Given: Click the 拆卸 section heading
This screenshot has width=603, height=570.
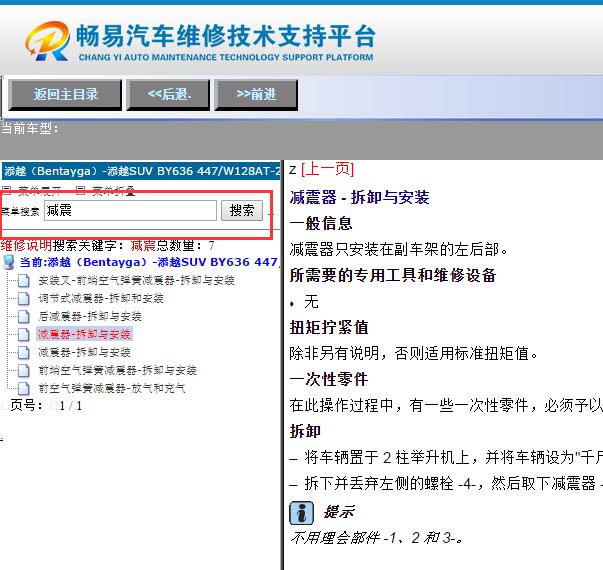Looking at the screenshot, I should pos(305,432).
